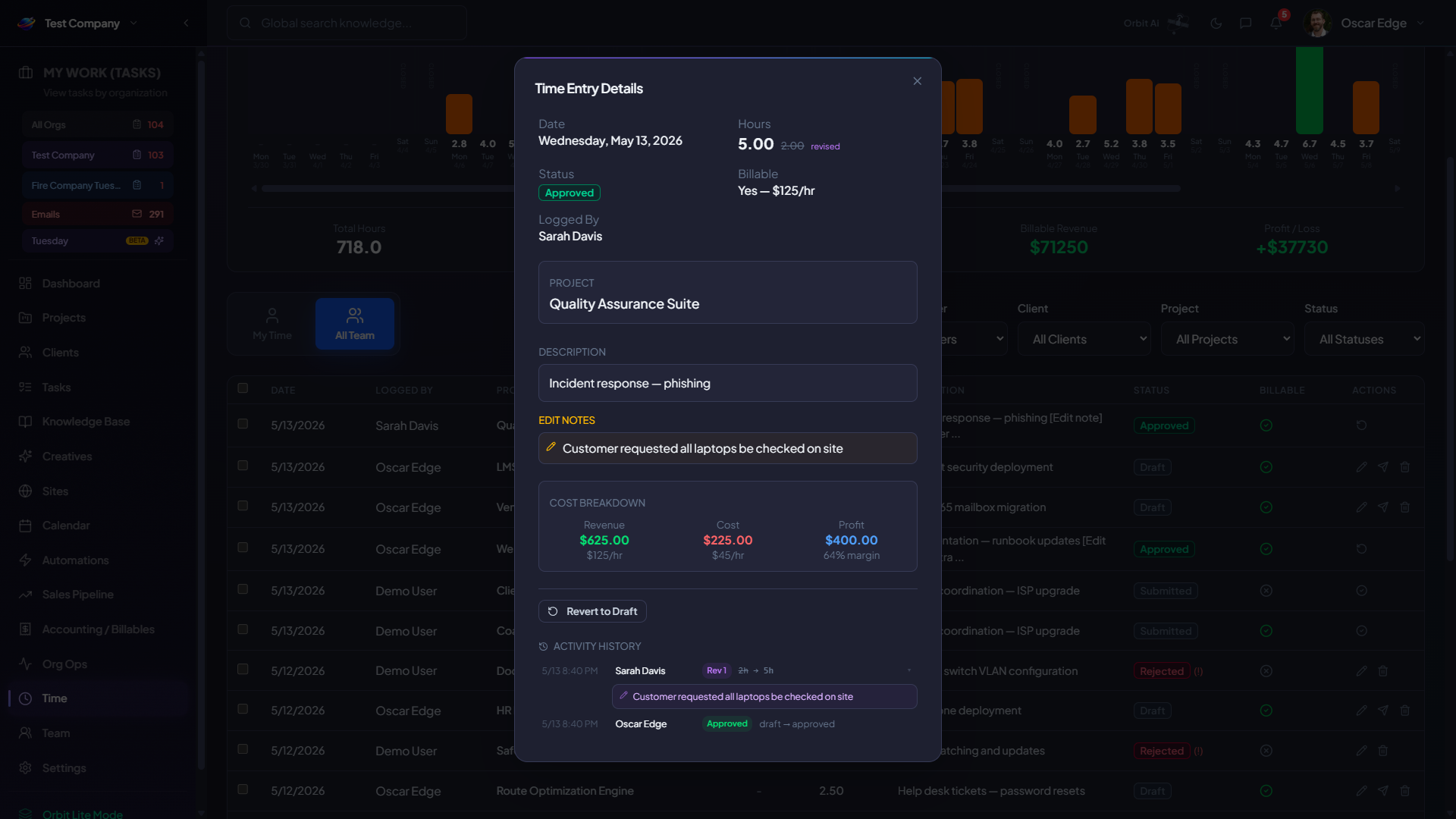Focus the global search knowledge field
The width and height of the screenshot is (1456, 819).
(347, 23)
